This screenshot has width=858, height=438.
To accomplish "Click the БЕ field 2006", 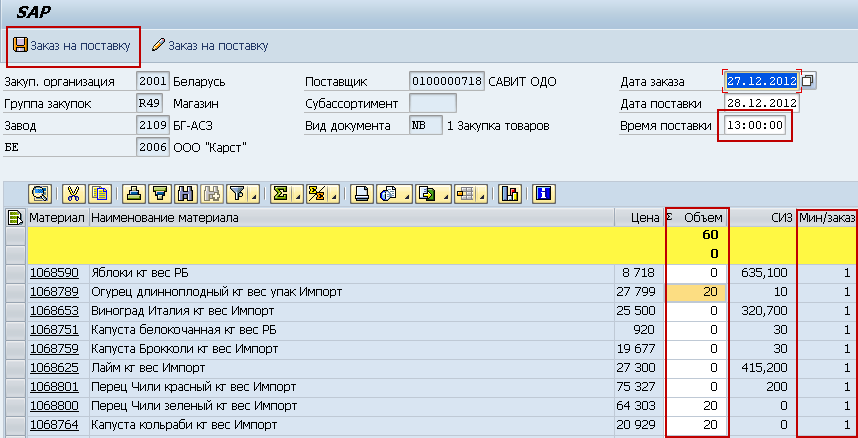I will coord(153,147).
